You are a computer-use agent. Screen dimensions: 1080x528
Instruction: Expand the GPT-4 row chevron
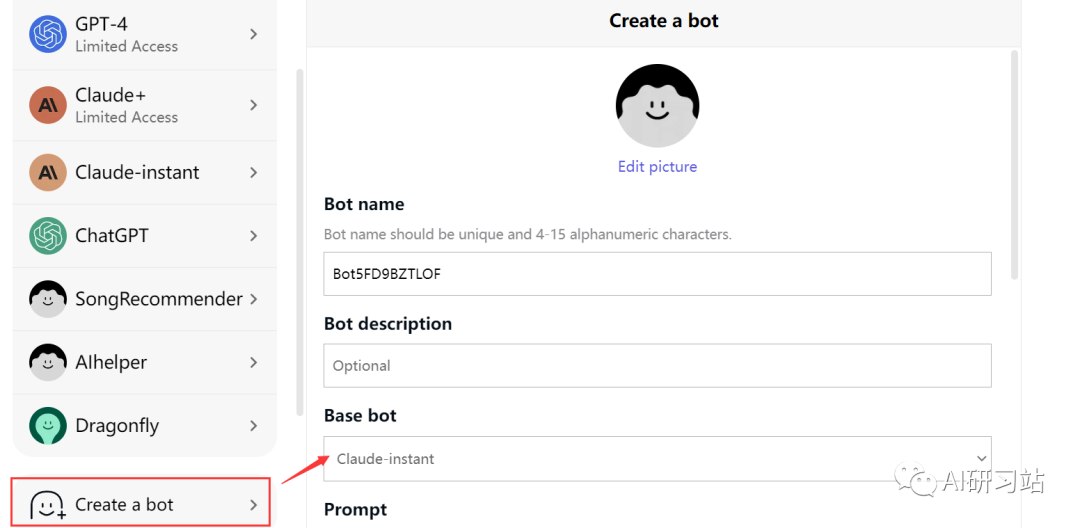tap(253, 34)
